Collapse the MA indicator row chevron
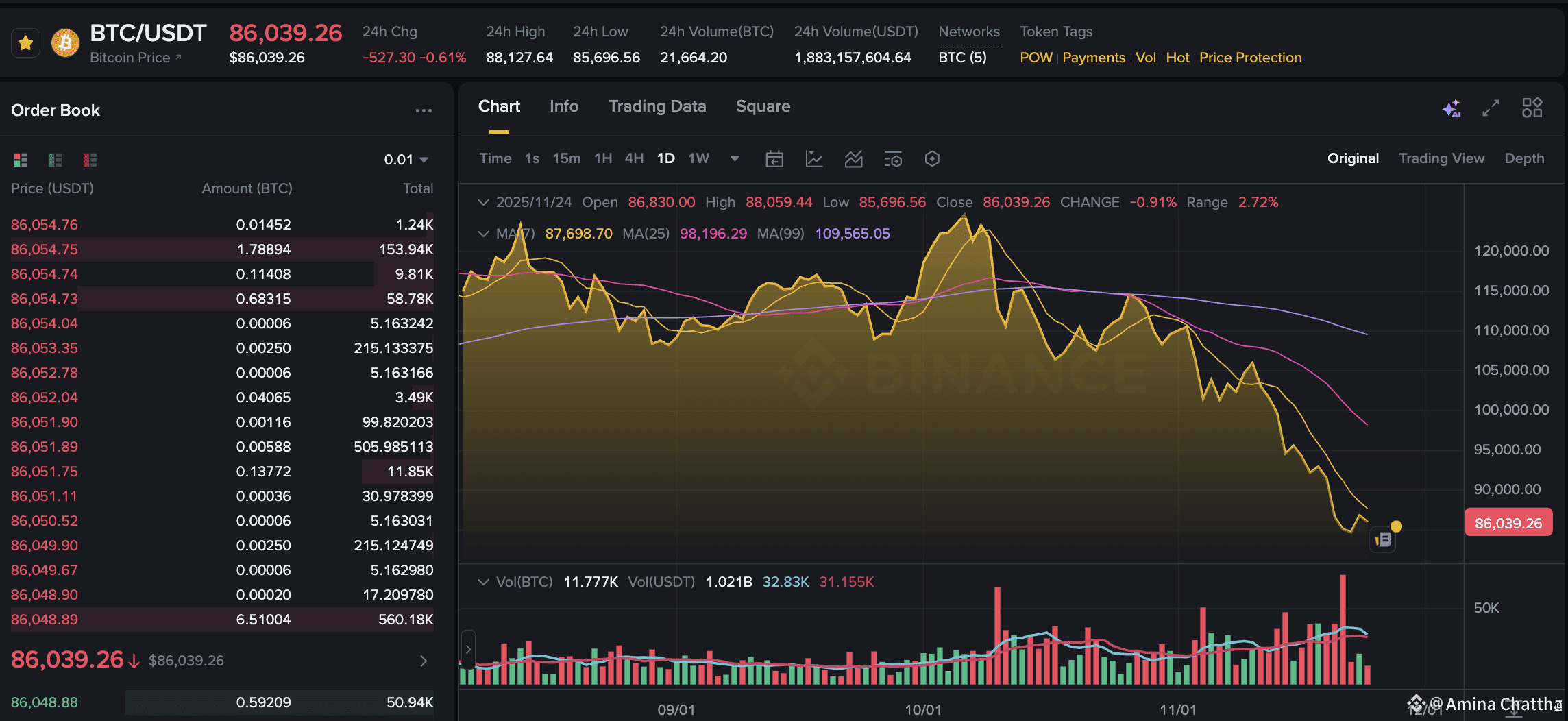 click(x=483, y=234)
